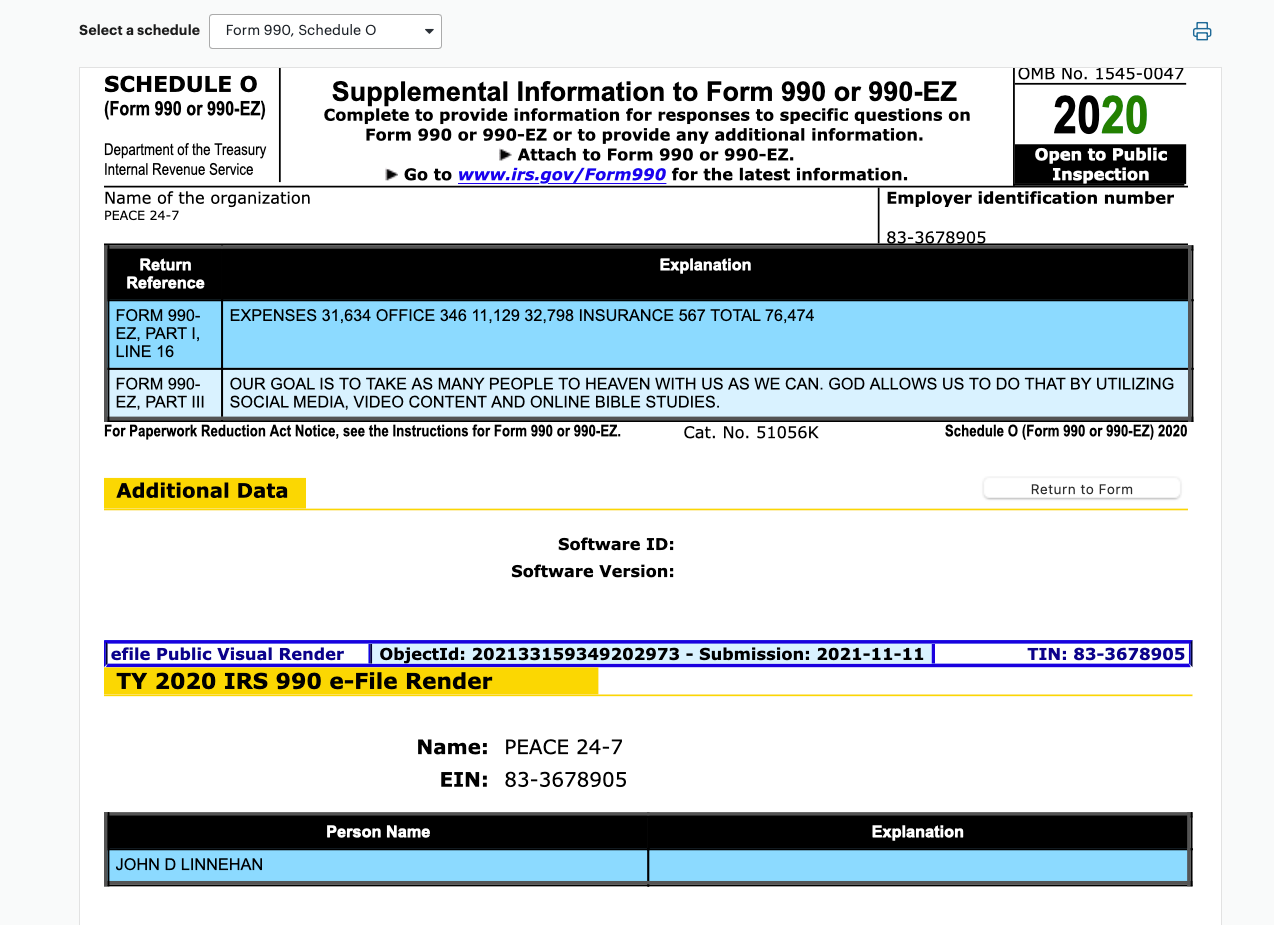The height and width of the screenshot is (925, 1274).
Task: Click the ObjectId 202133159349202973 submission text
Action: 652,655
